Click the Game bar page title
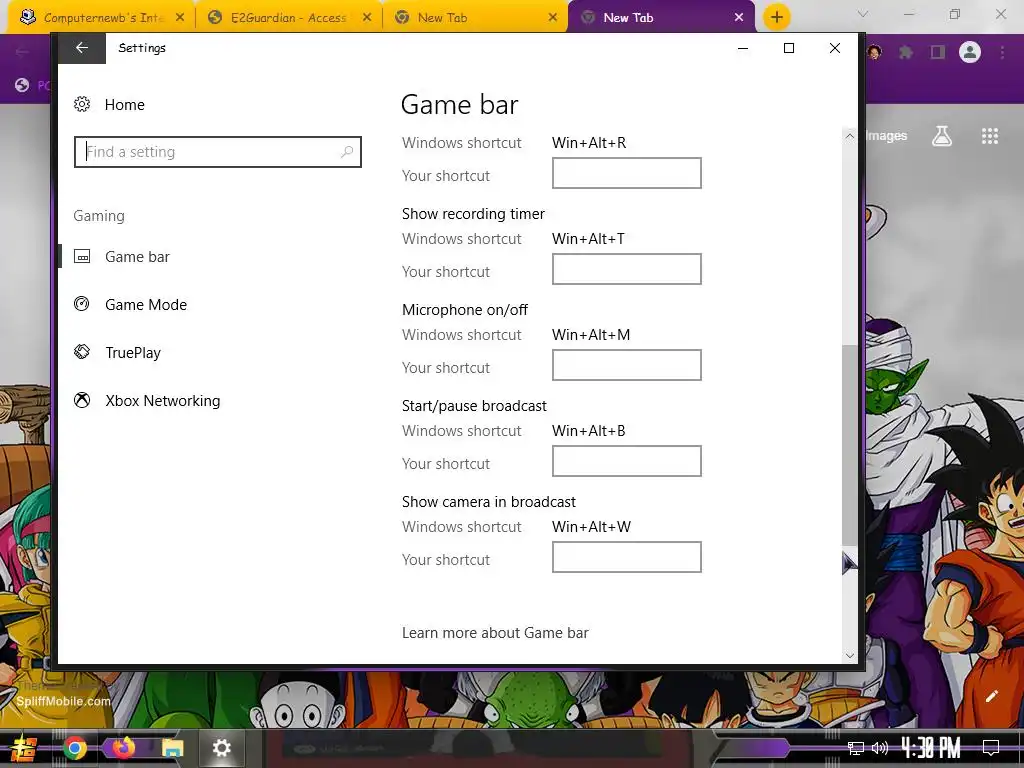Screen dimensions: 1024x768 click(460, 104)
